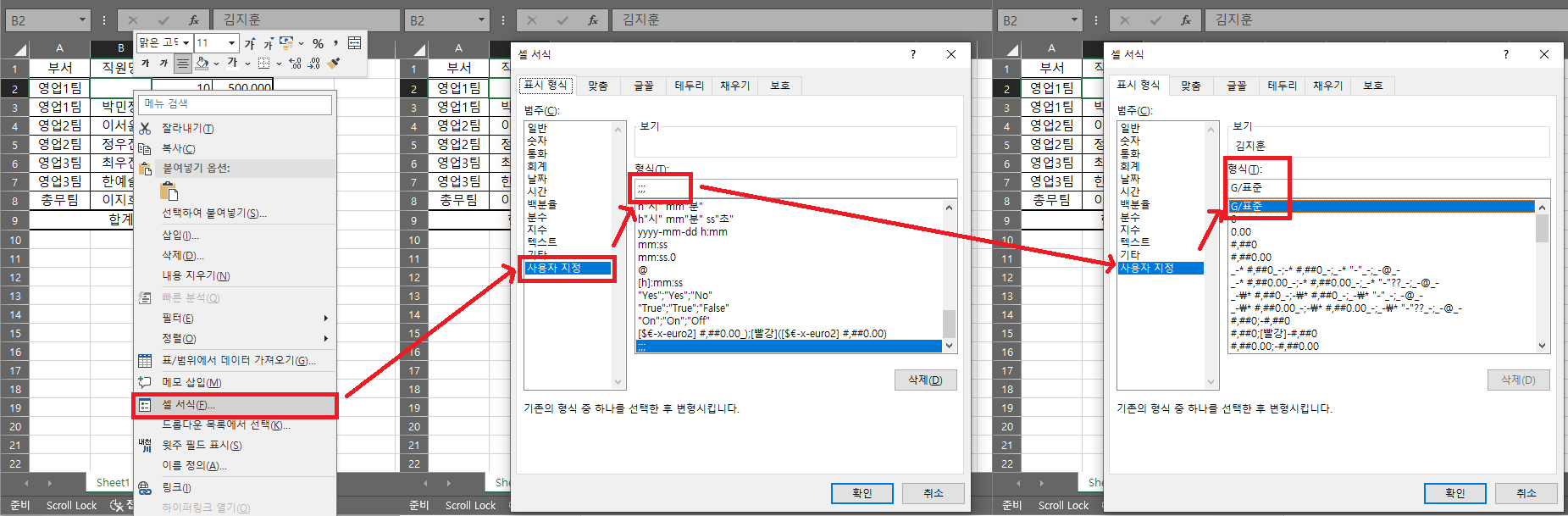Click the 형식 input field containing G/표준
Viewport: 1568px width, 516px height.
1389,188
